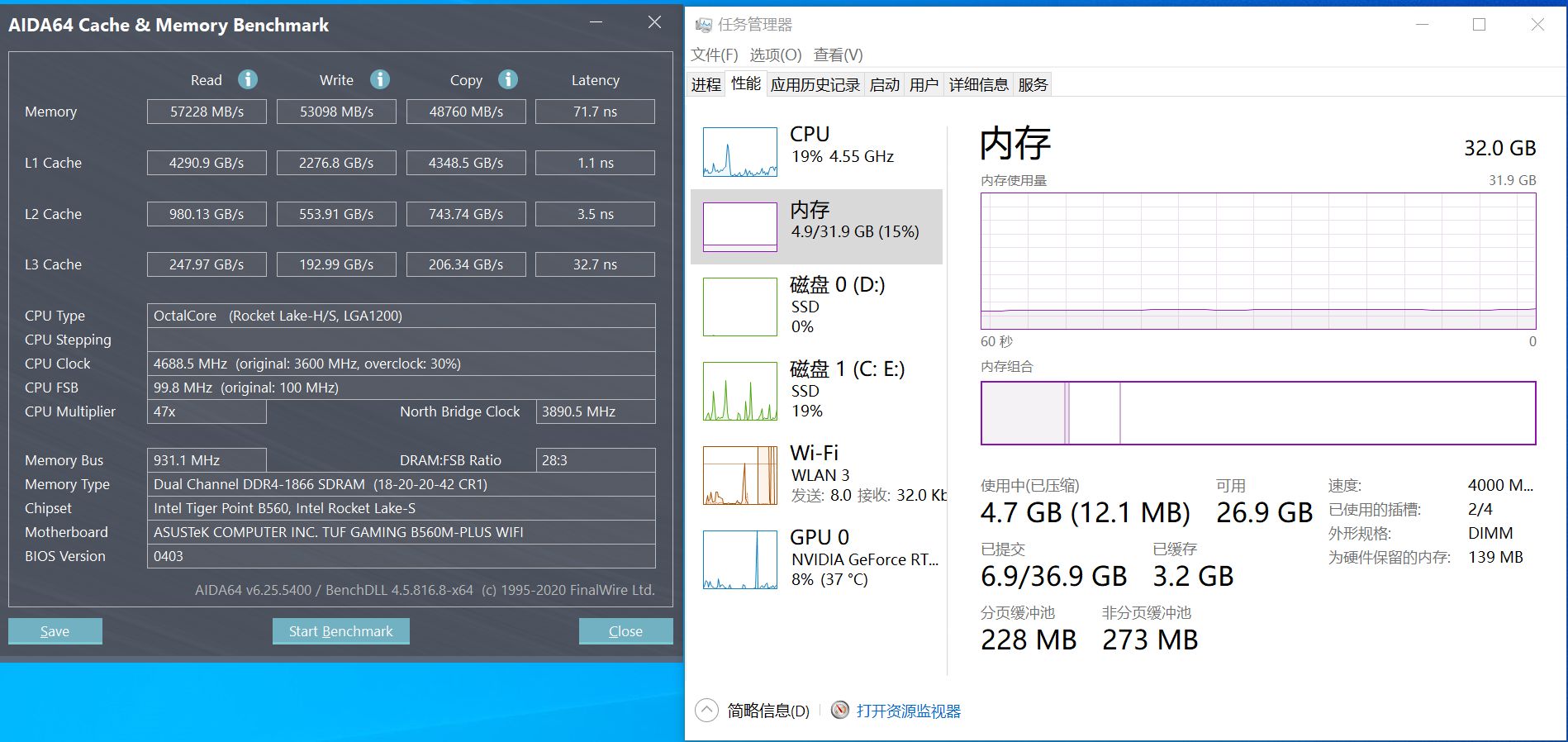Select the 磁盘 0 (D:) graph thumbnail

740,307
